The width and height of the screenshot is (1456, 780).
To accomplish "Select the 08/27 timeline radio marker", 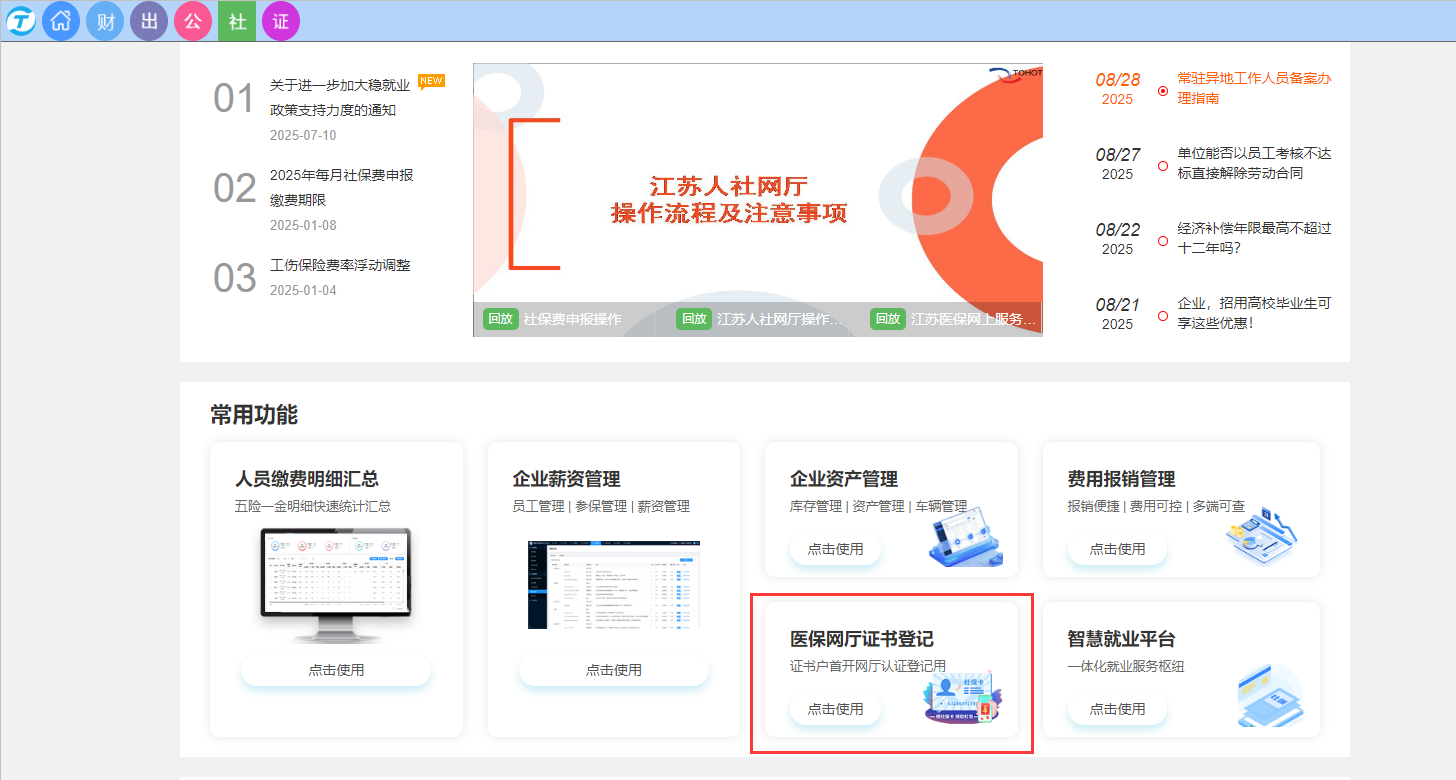I will coord(1162,166).
